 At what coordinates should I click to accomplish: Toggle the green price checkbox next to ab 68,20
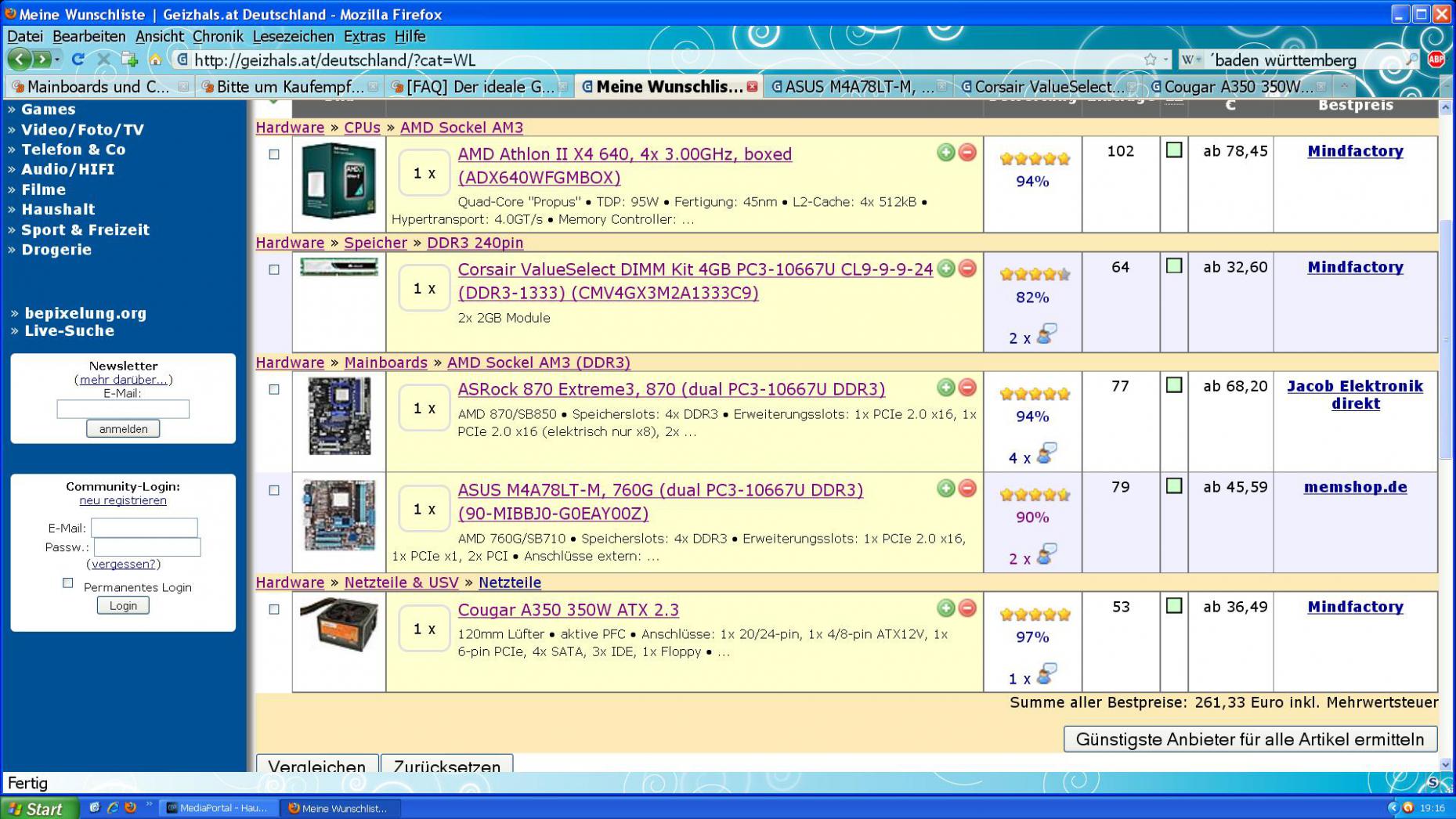(1174, 384)
